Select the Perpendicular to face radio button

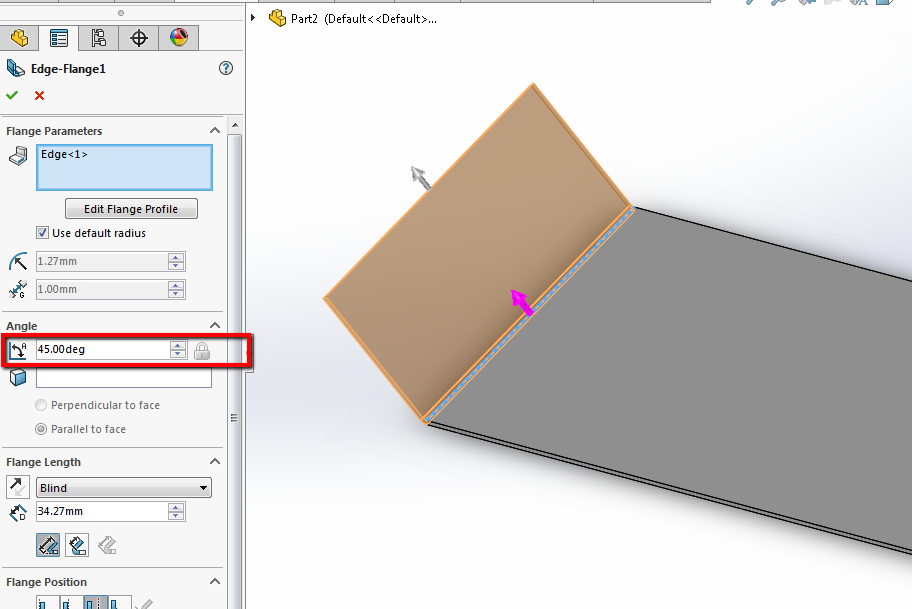point(41,405)
